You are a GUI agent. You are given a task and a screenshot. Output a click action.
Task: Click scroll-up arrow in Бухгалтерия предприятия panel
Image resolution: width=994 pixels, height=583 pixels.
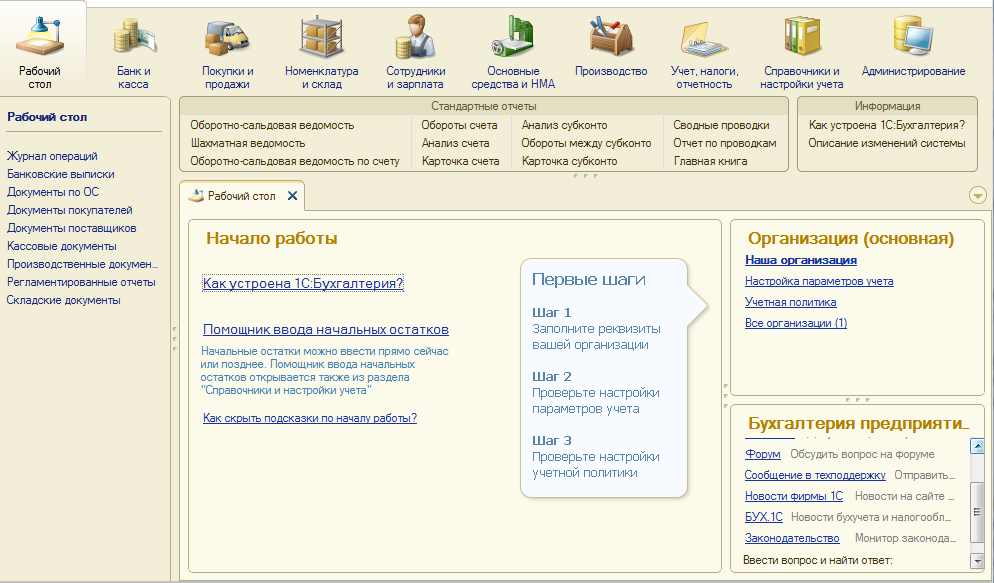(x=977, y=446)
